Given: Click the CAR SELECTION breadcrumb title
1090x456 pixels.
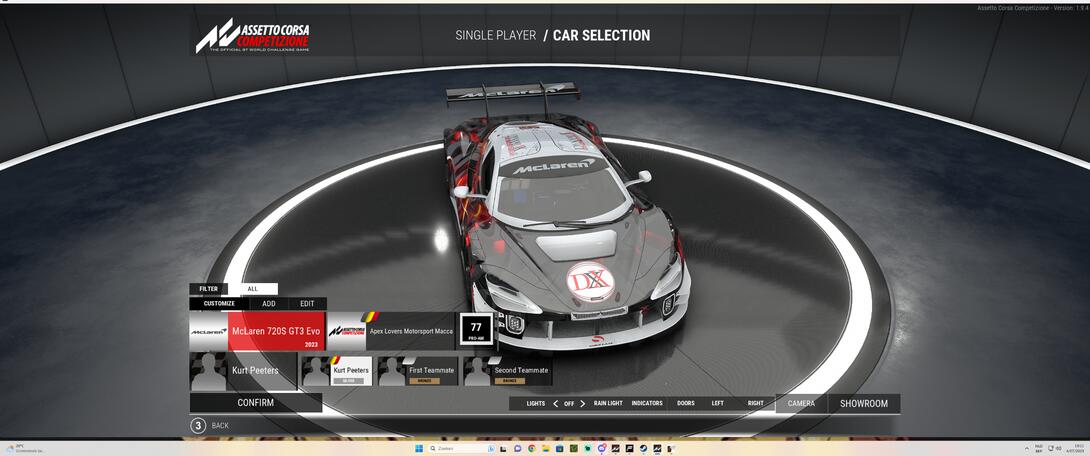Looking at the screenshot, I should [x=601, y=35].
